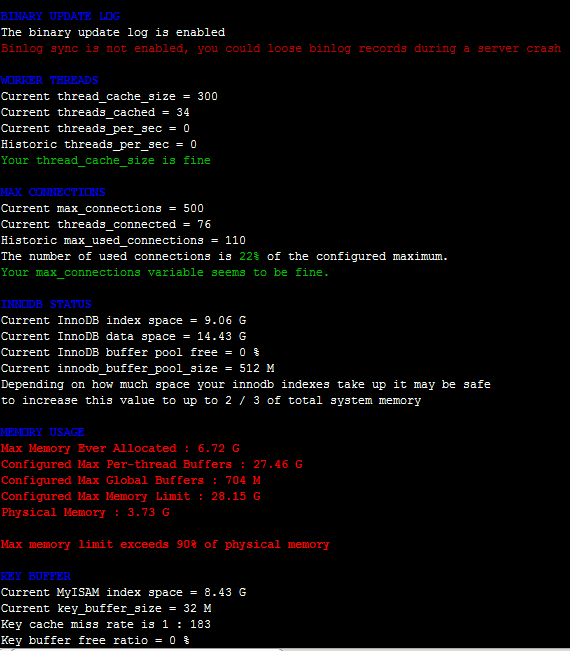
Task: Select 'Current thread_cache_size = 300' line
Action: click(109, 96)
